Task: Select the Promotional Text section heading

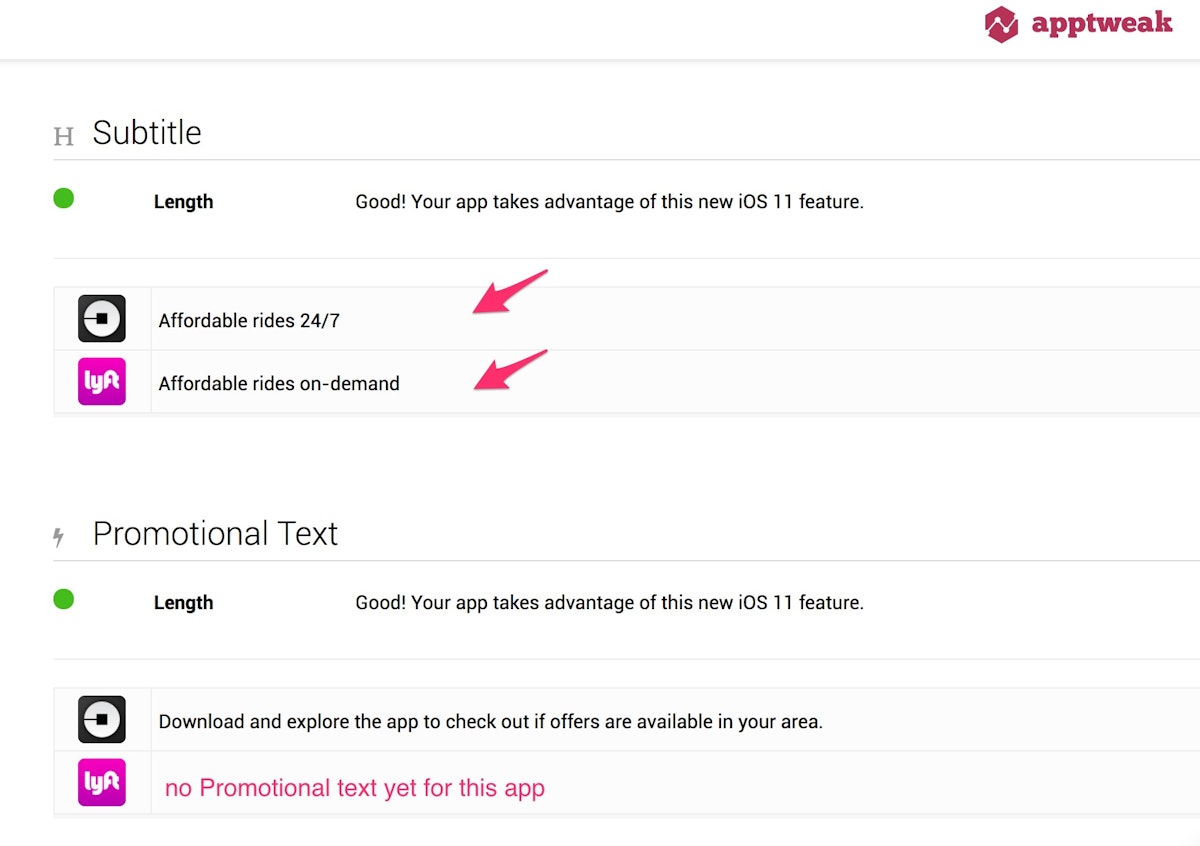Action: [x=215, y=534]
